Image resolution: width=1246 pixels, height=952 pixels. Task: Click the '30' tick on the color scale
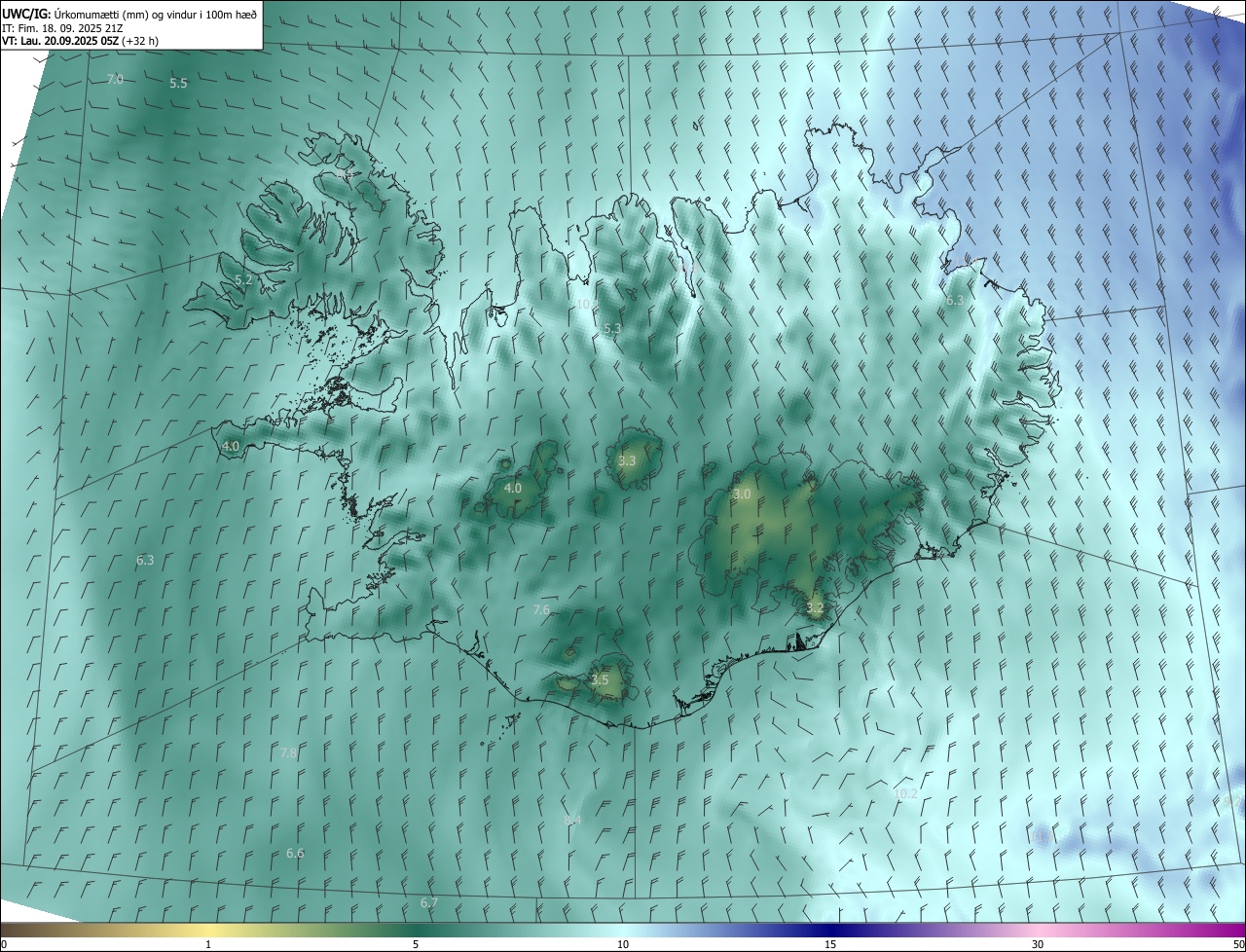[x=1038, y=944]
